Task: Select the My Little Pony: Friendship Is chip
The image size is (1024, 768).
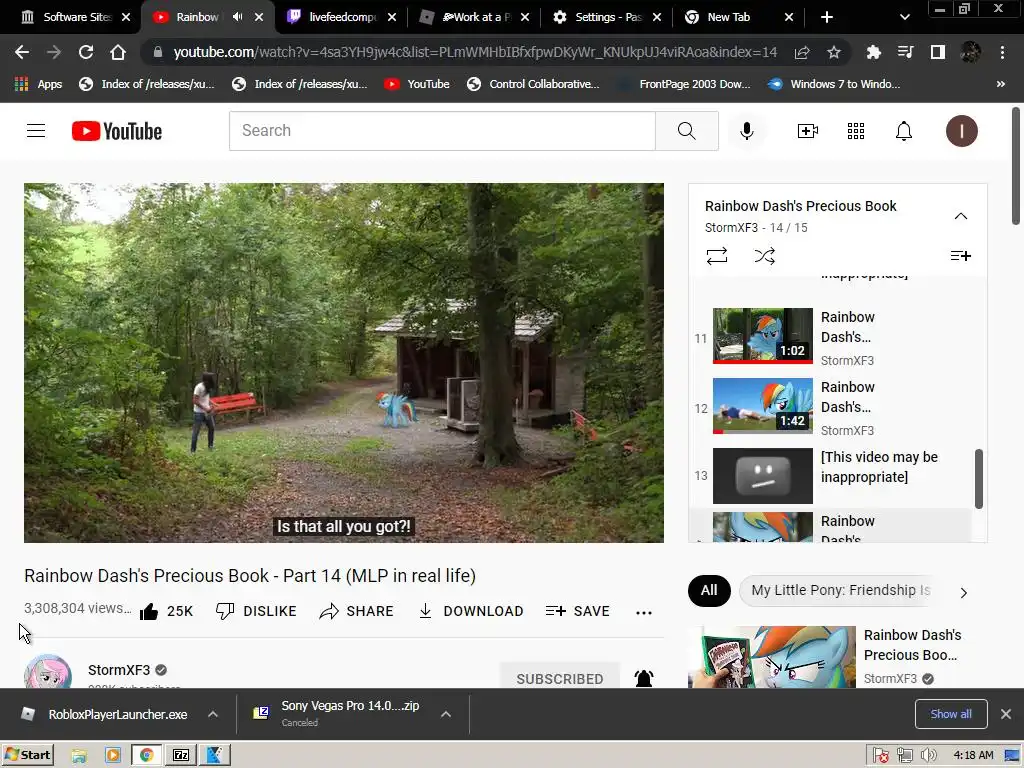Action: 841,590
